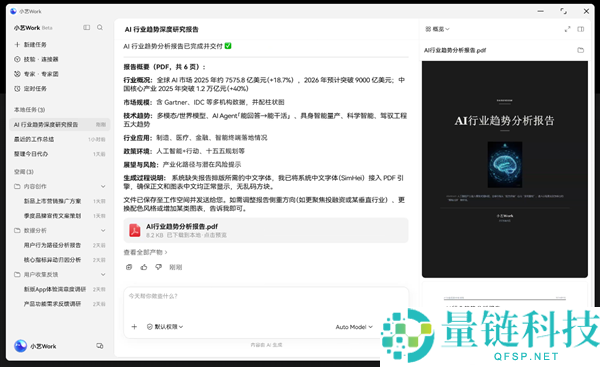600x367 pixels.
Task: Dislike the response with thumbs down
Action: 158,267
